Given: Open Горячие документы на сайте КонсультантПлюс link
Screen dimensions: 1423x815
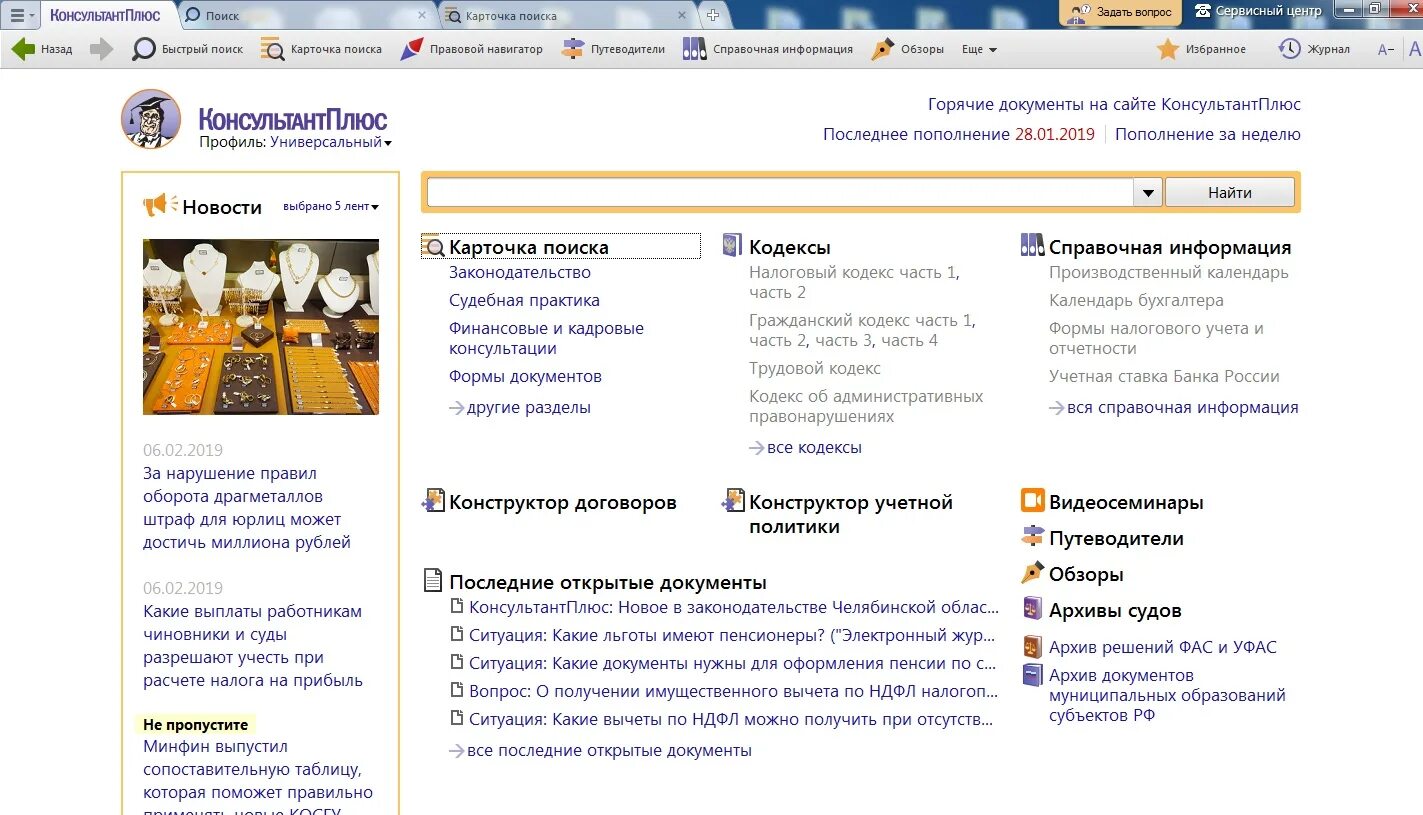Looking at the screenshot, I should point(1114,104).
